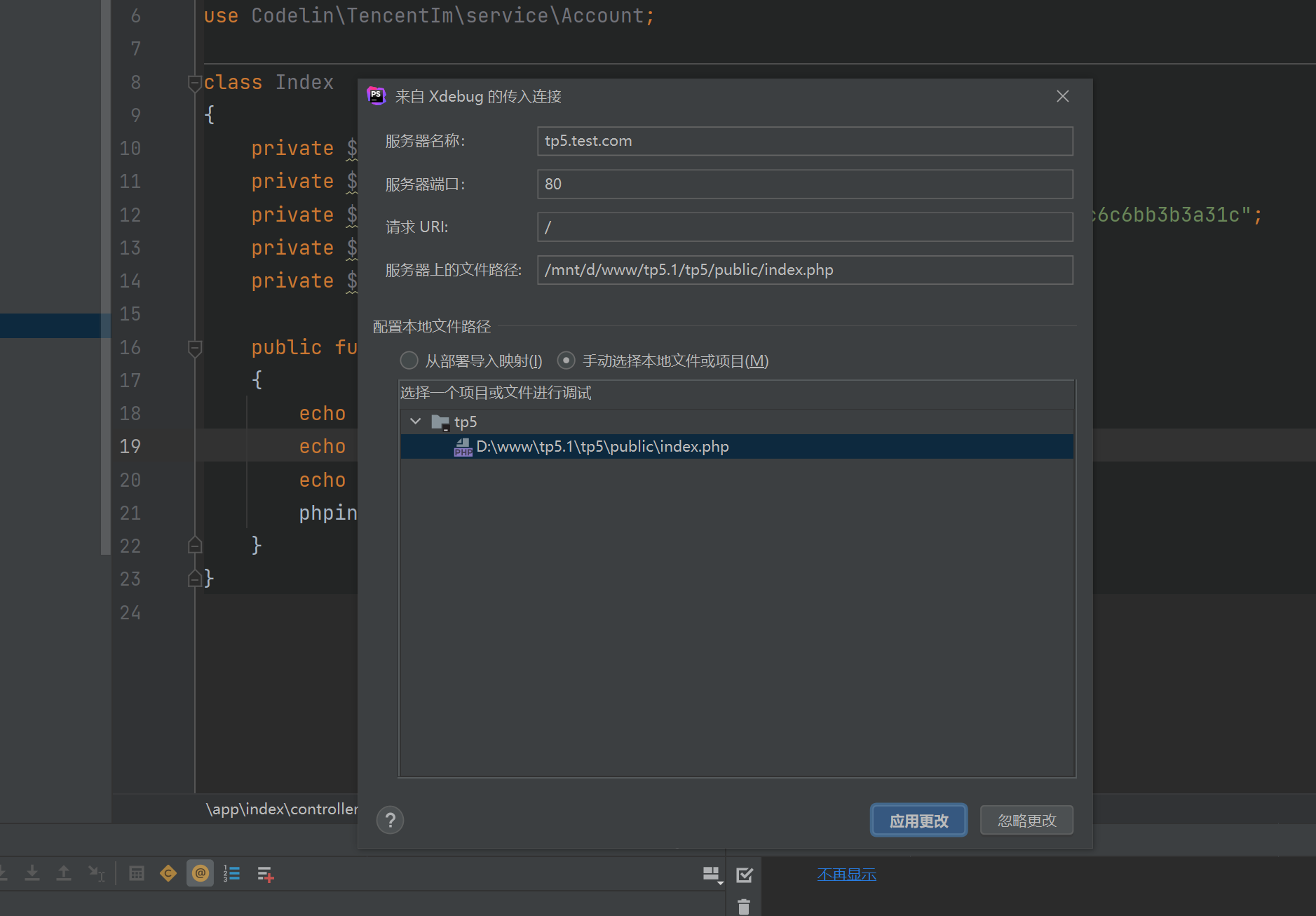Fold the public function at line 16
1316x916 pixels.
coord(195,348)
